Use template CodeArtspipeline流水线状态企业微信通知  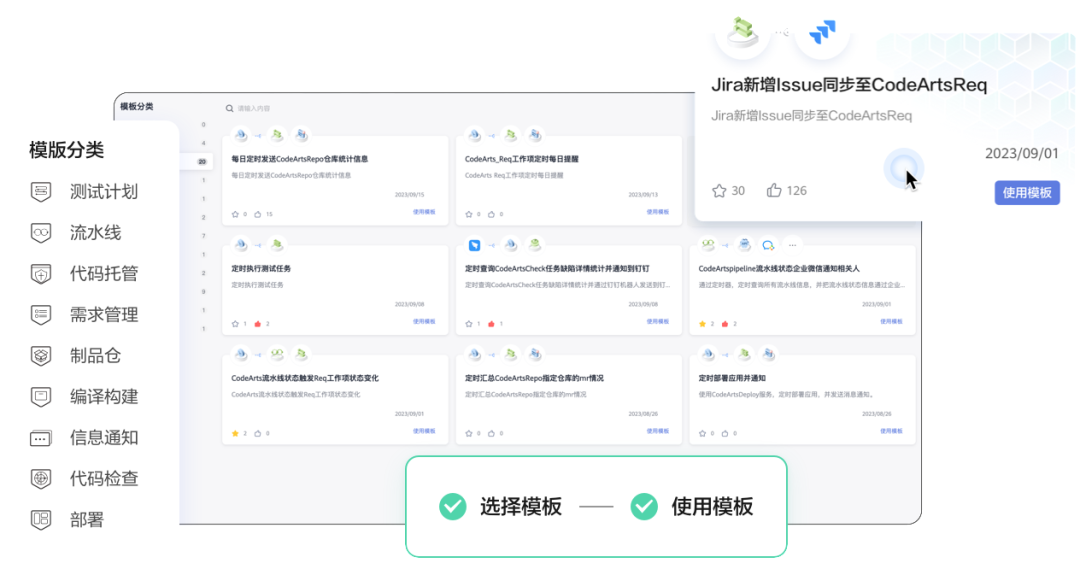tap(891, 322)
